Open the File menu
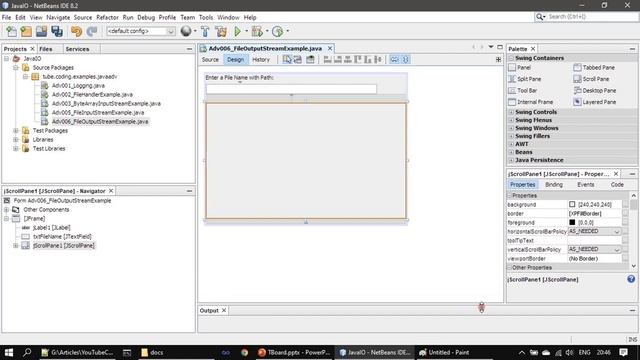Screen dimensions: 640x360 [7, 18]
